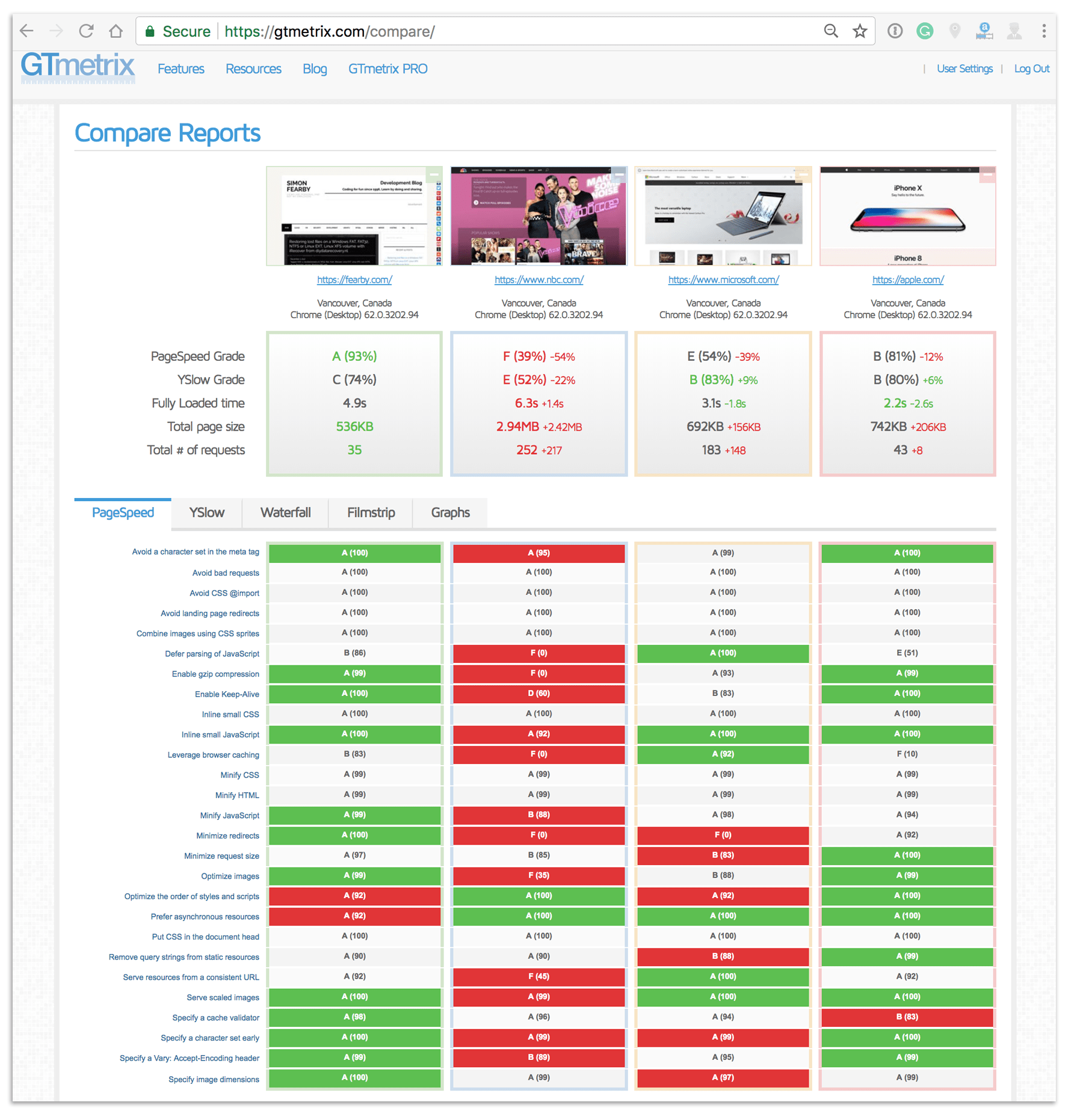Click the profile person extension icon
Image resolution: width=1077 pixels, height=1120 pixels.
point(1014,31)
